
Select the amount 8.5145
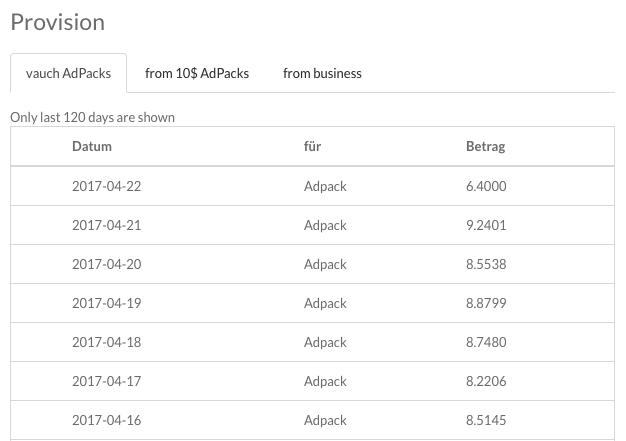click(486, 420)
